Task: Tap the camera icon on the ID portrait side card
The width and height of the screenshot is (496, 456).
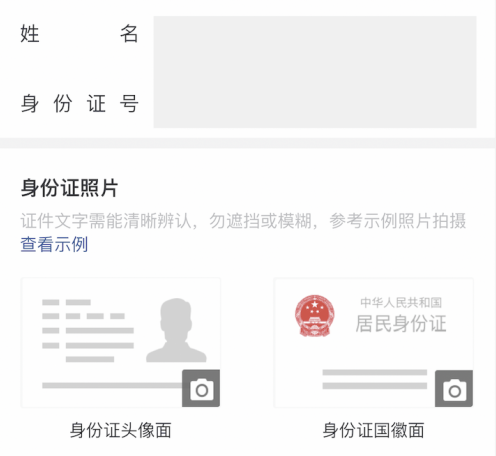Action: click(201, 388)
